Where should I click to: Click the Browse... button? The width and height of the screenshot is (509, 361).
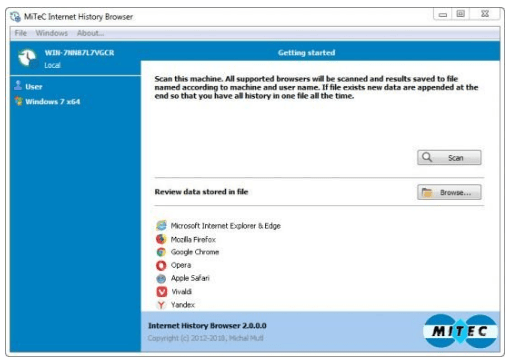coord(449,192)
